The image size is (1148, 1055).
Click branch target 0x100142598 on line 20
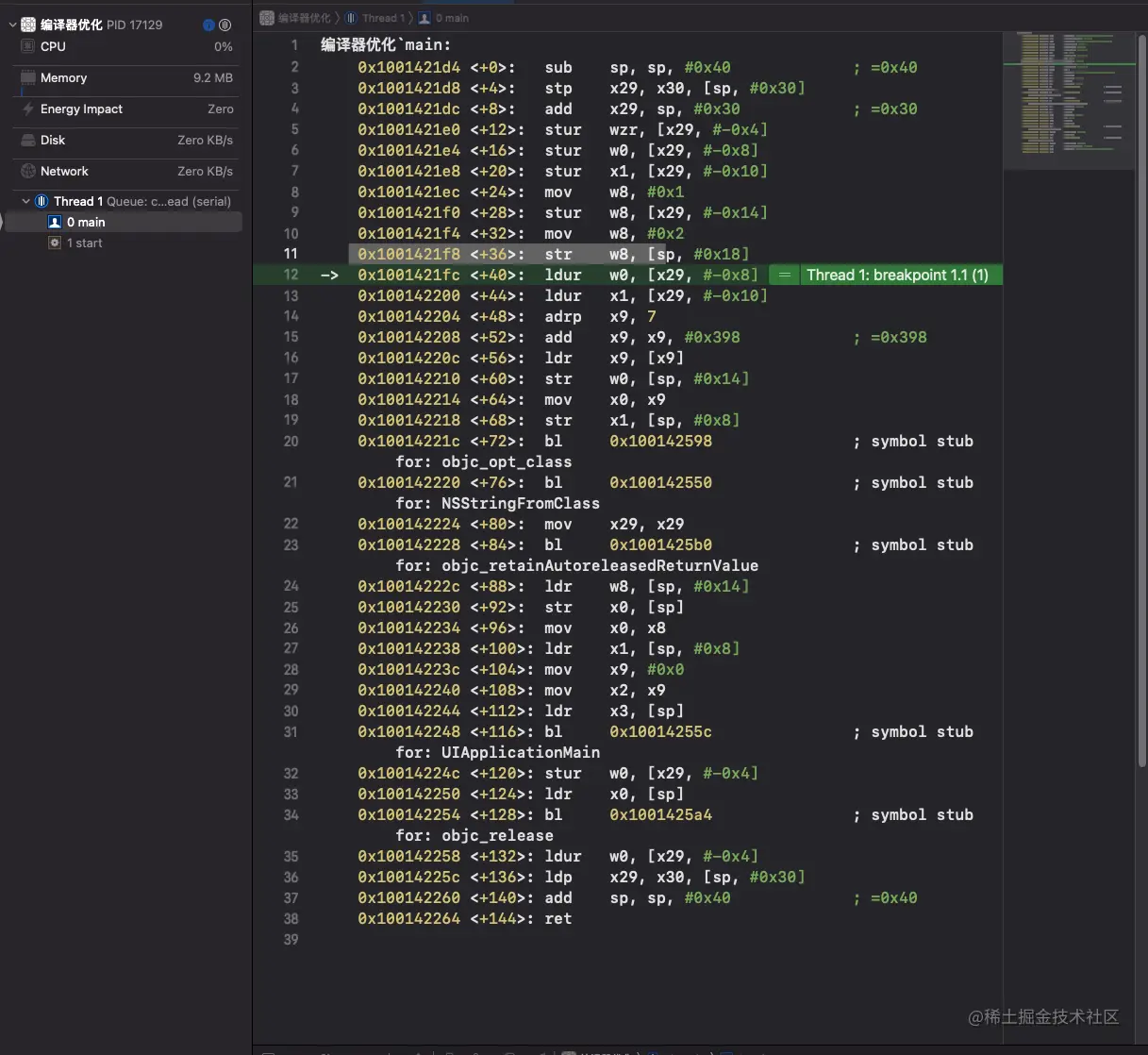pos(660,441)
